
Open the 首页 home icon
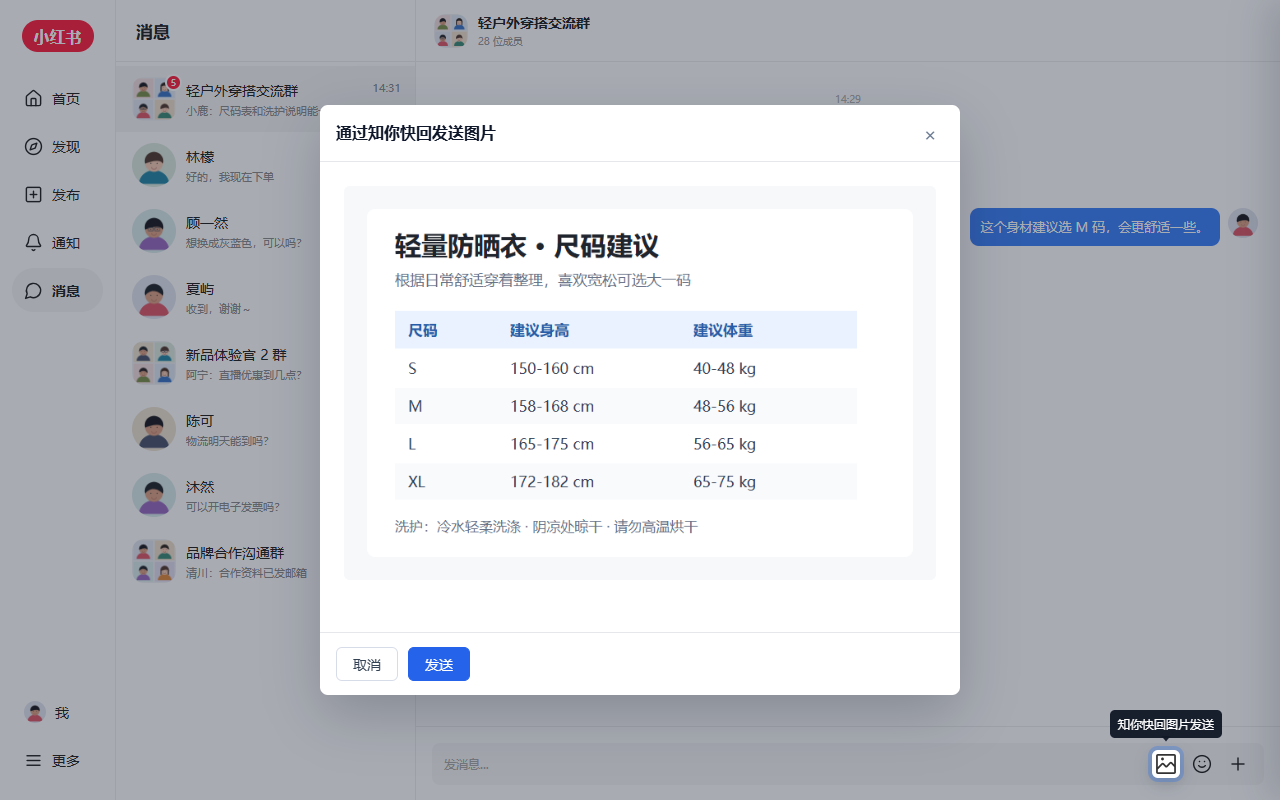click(x=33, y=98)
